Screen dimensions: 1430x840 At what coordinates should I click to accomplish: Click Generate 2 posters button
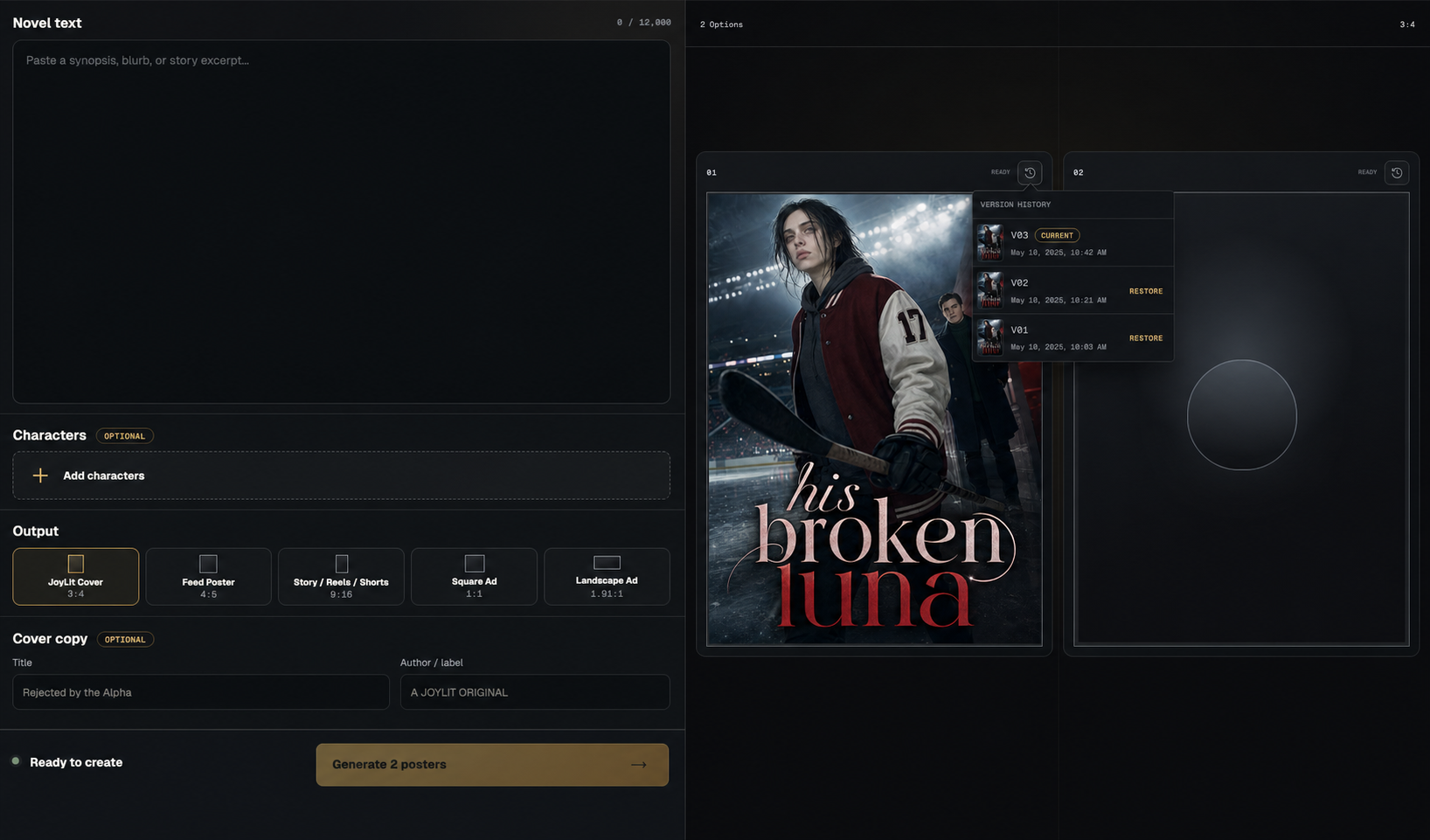click(x=492, y=765)
